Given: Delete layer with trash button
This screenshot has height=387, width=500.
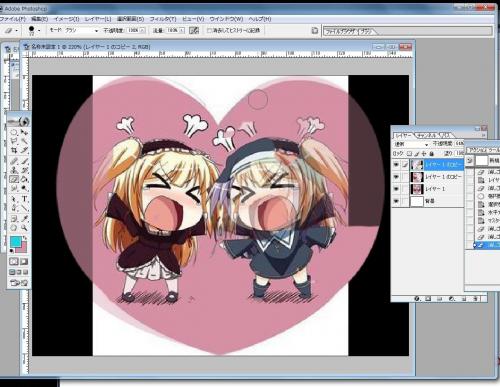Looking at the screenshot, I should (476, 299).
